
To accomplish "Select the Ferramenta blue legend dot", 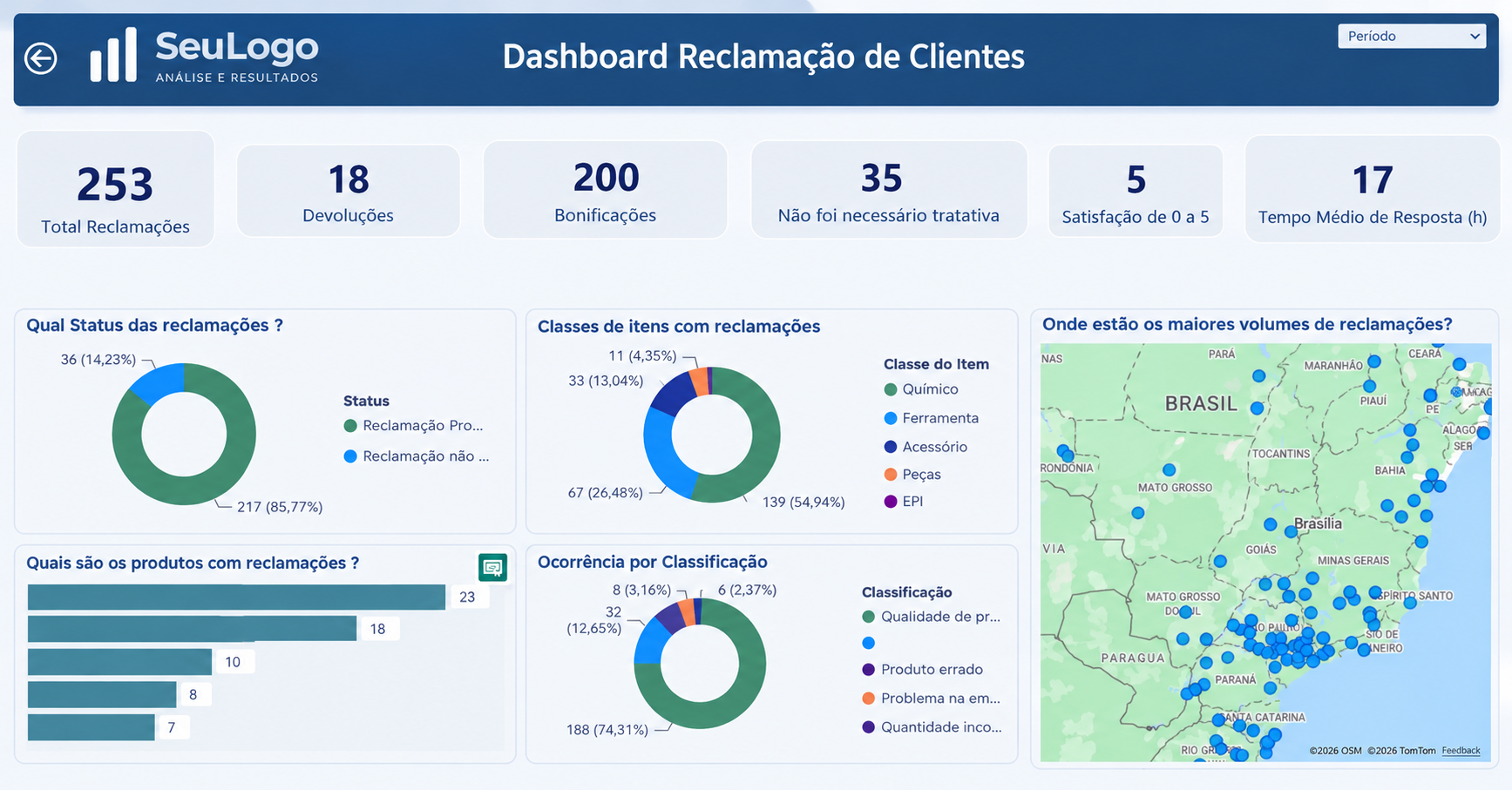I will pos(890,418).
